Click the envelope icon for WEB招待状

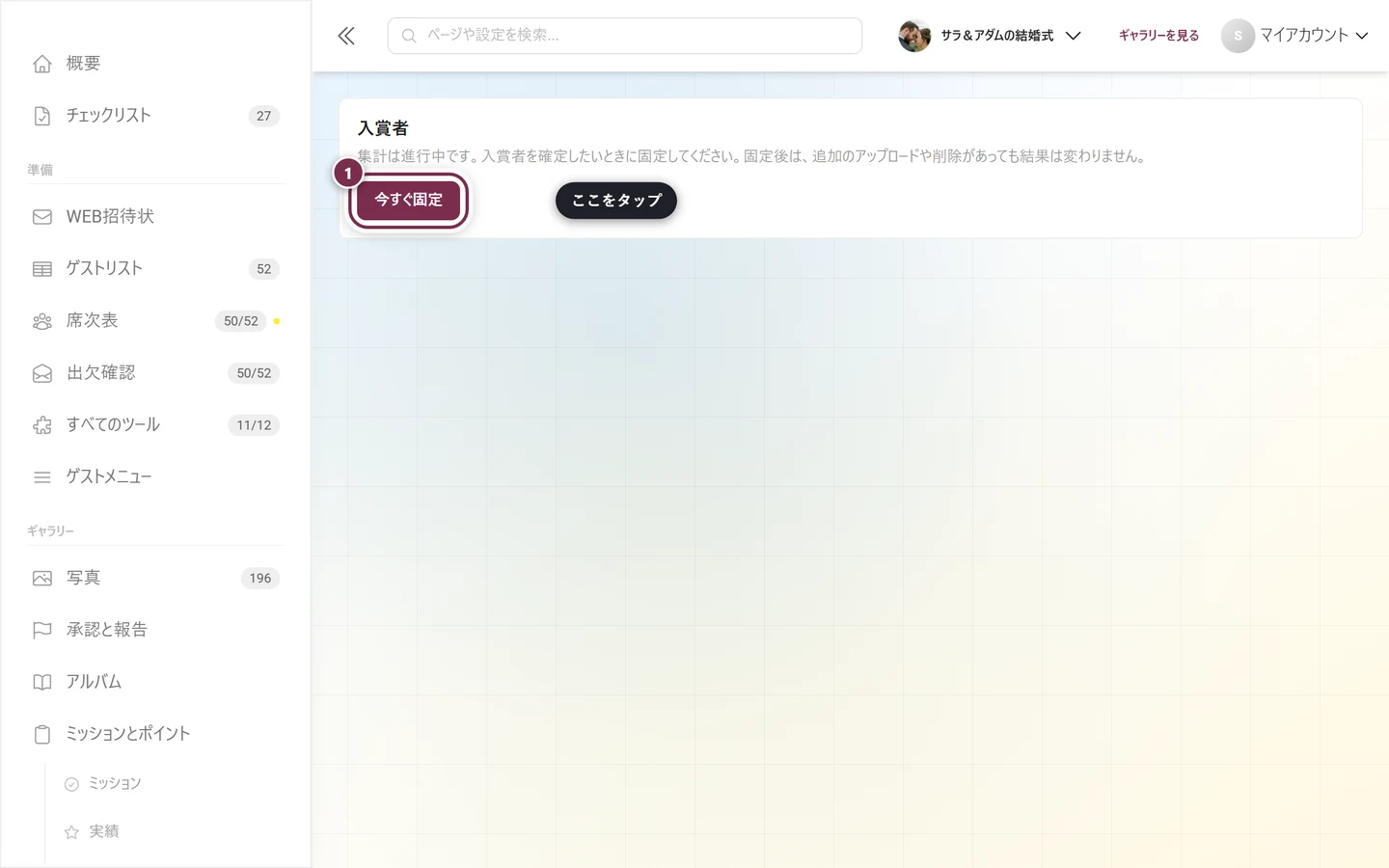tap(42, 217)
